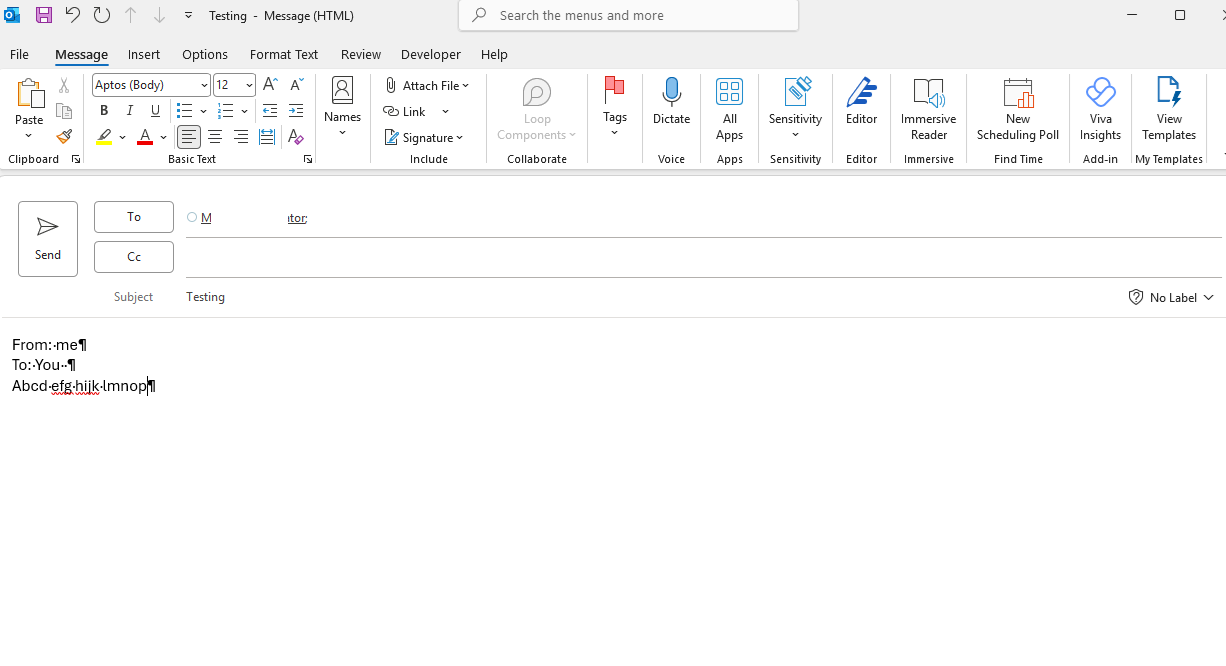
Task: Toggle numbered list formatting
Action: click(x=226, y=111)
